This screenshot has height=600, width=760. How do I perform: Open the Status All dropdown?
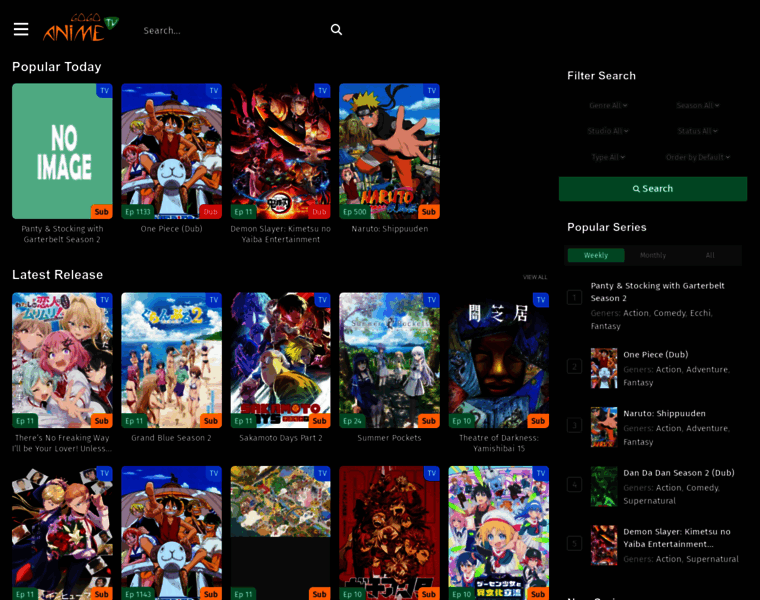pyautogui.click(x=697, y=131)
